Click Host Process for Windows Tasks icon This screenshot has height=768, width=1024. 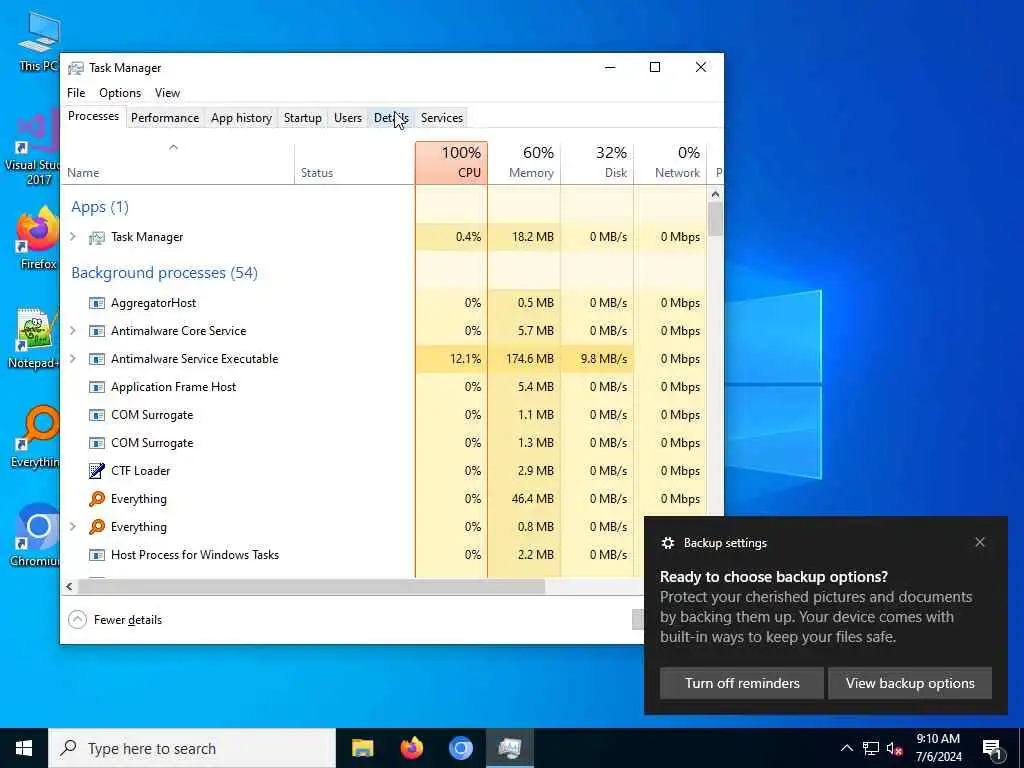click(97, 555)
